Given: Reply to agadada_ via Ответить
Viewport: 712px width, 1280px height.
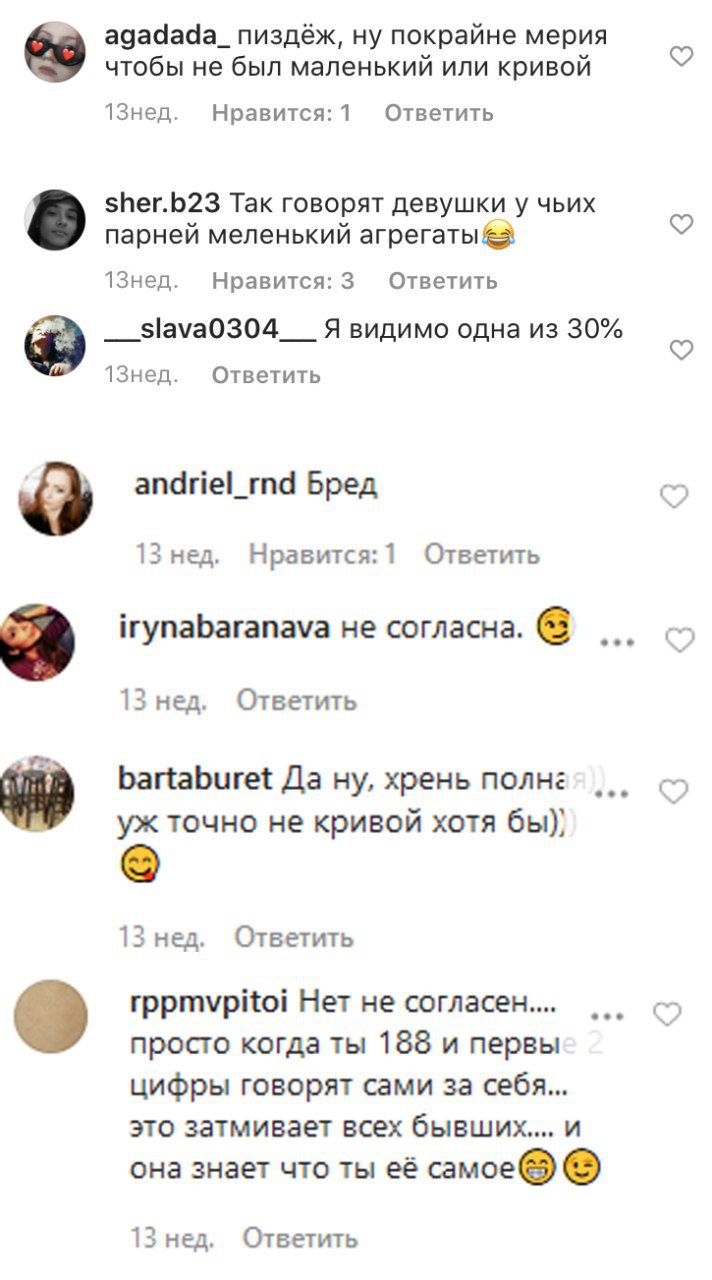Looking at the screenshot, I should 439,113.
